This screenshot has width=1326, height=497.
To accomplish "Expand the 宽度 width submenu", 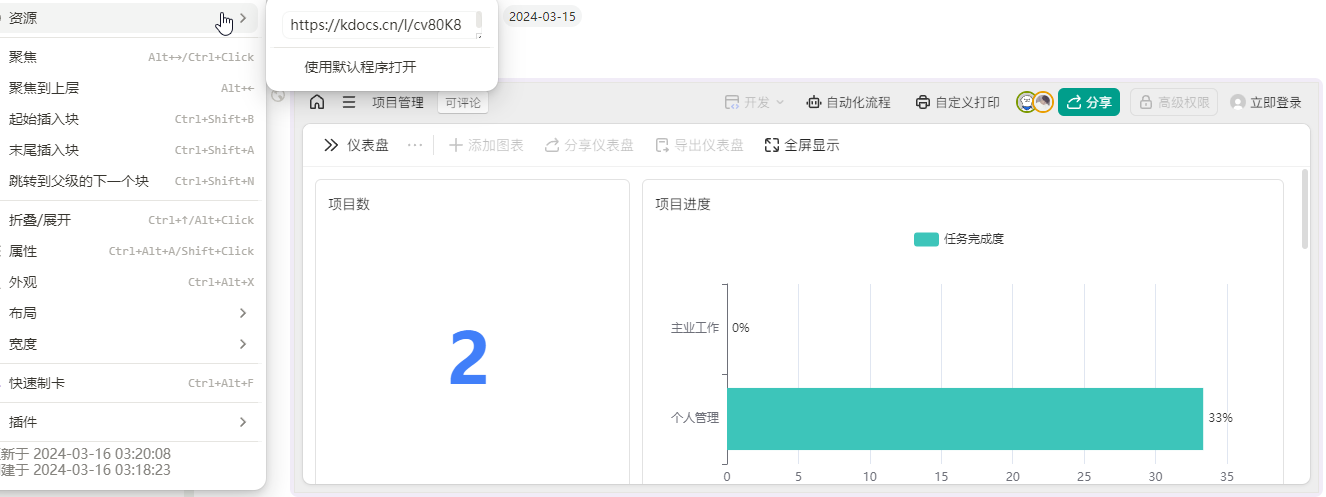I will (x=130, y=344).
